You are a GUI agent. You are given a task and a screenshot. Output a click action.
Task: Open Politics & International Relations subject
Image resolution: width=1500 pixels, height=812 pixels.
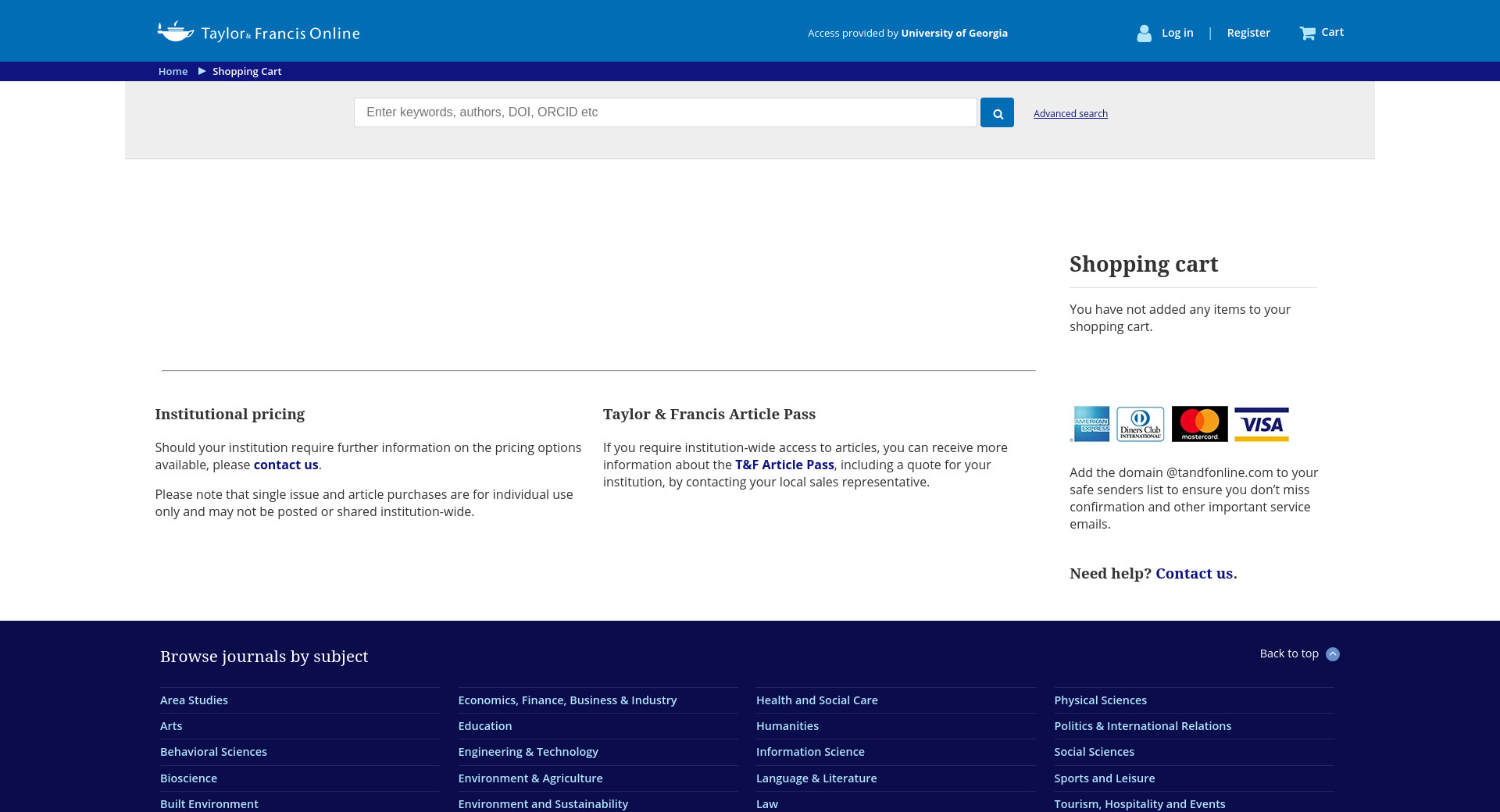tap(1142, 726)
